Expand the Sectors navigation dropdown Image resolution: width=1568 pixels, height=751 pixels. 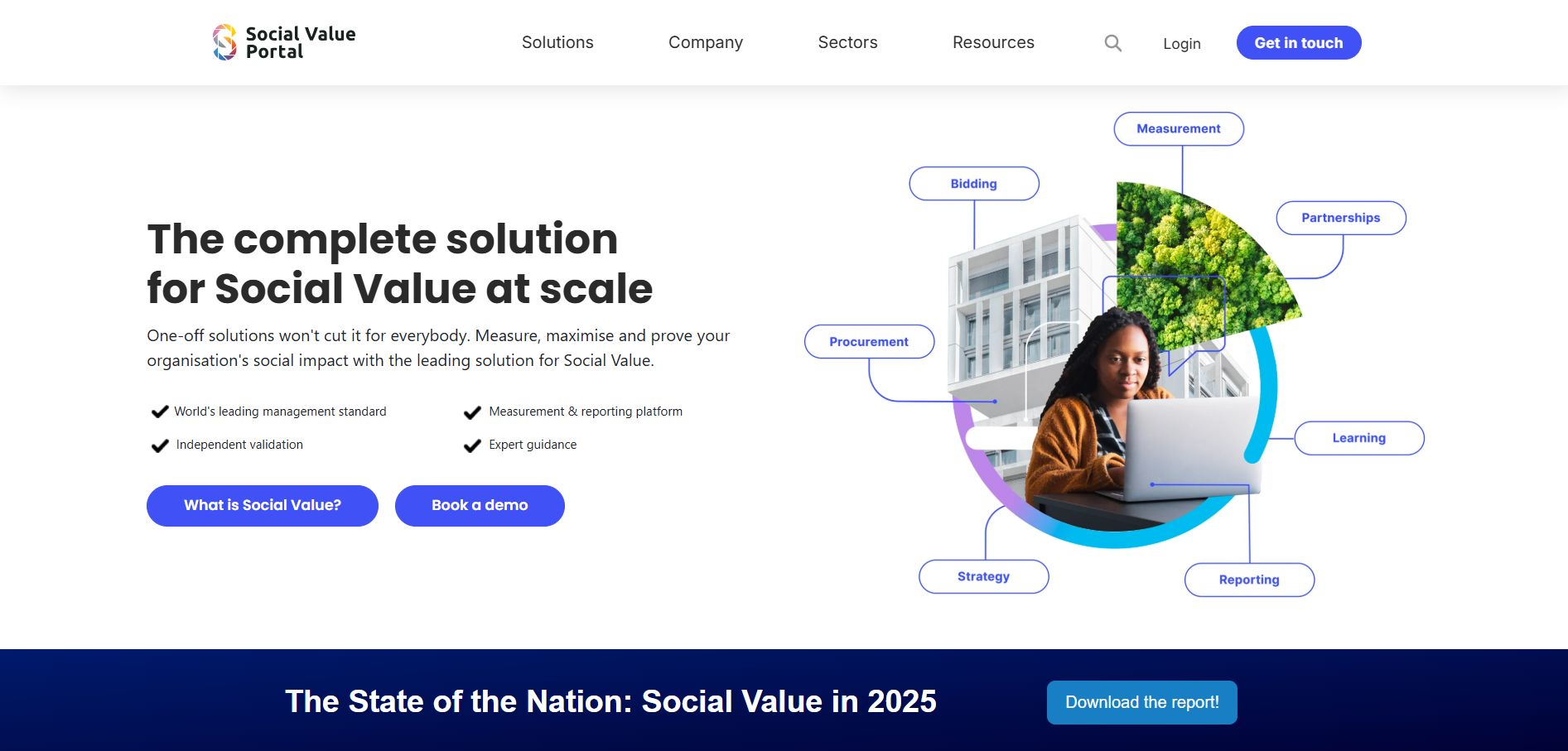coord(847,42)
